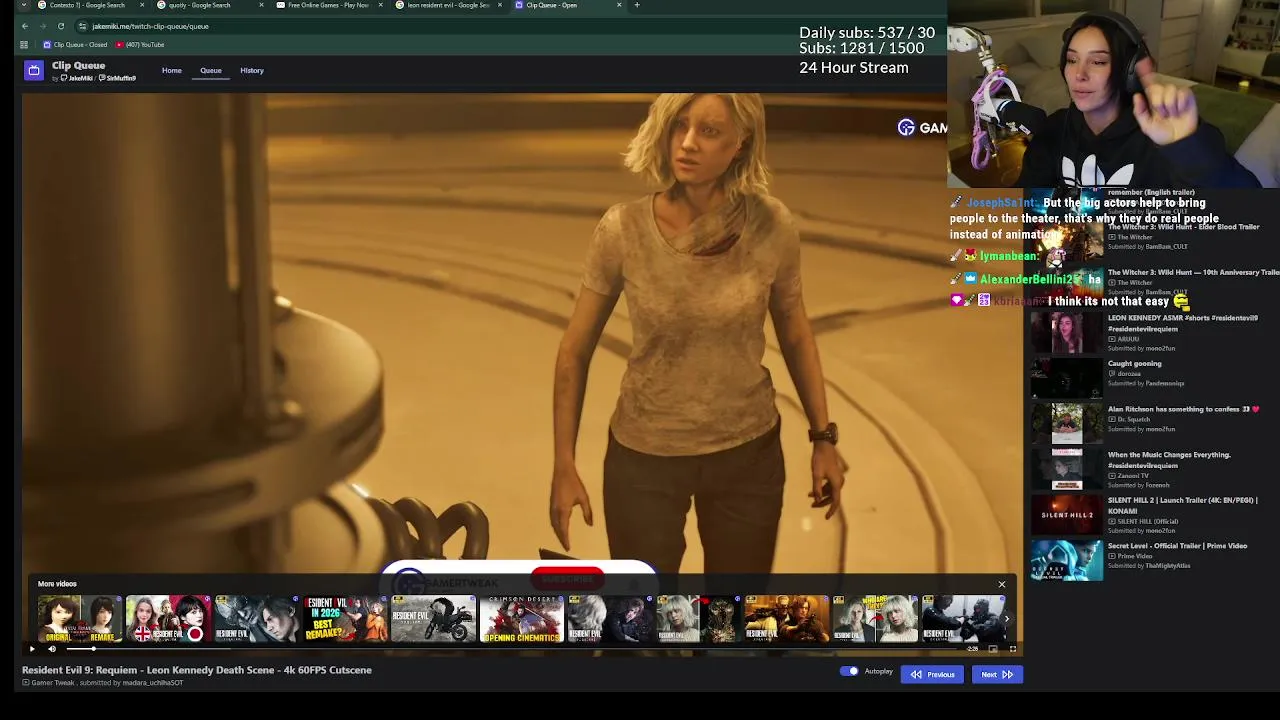Open the new tab plus button
This screenshot has width=1280, height=720.
(x=637, y=5)
